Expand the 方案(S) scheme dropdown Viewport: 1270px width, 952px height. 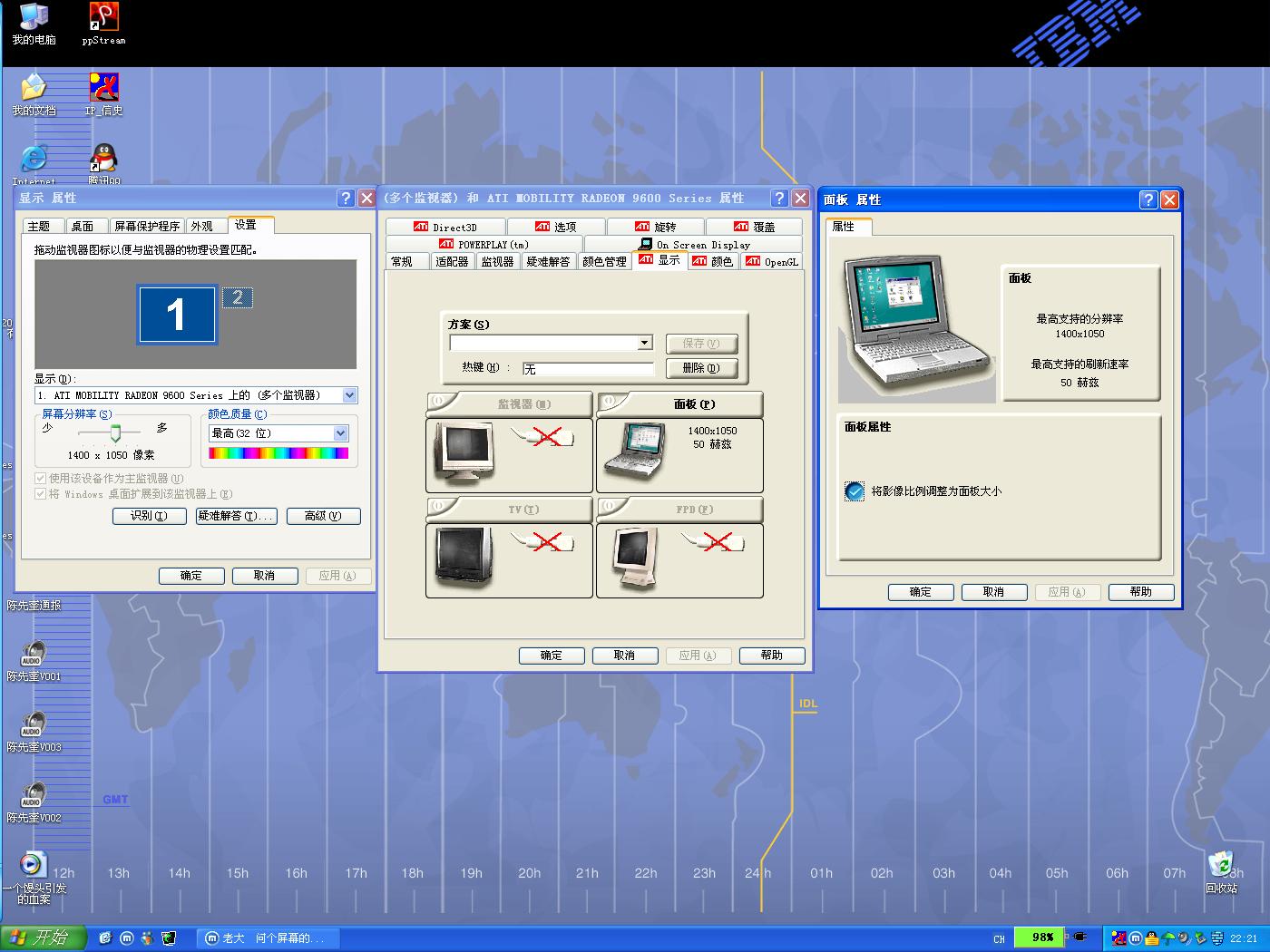644,343
